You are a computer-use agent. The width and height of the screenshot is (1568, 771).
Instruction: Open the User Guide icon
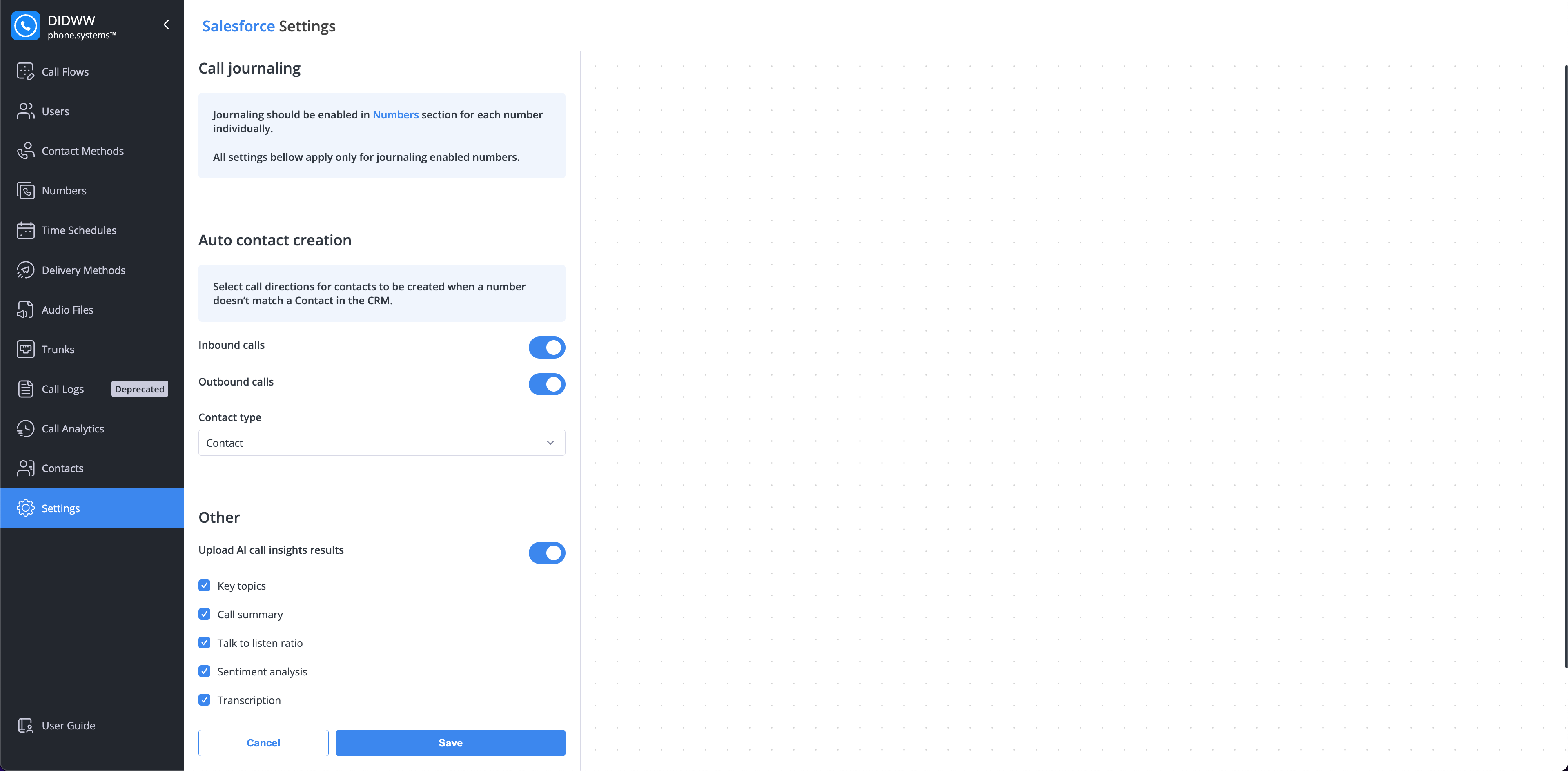coord(26,725)
